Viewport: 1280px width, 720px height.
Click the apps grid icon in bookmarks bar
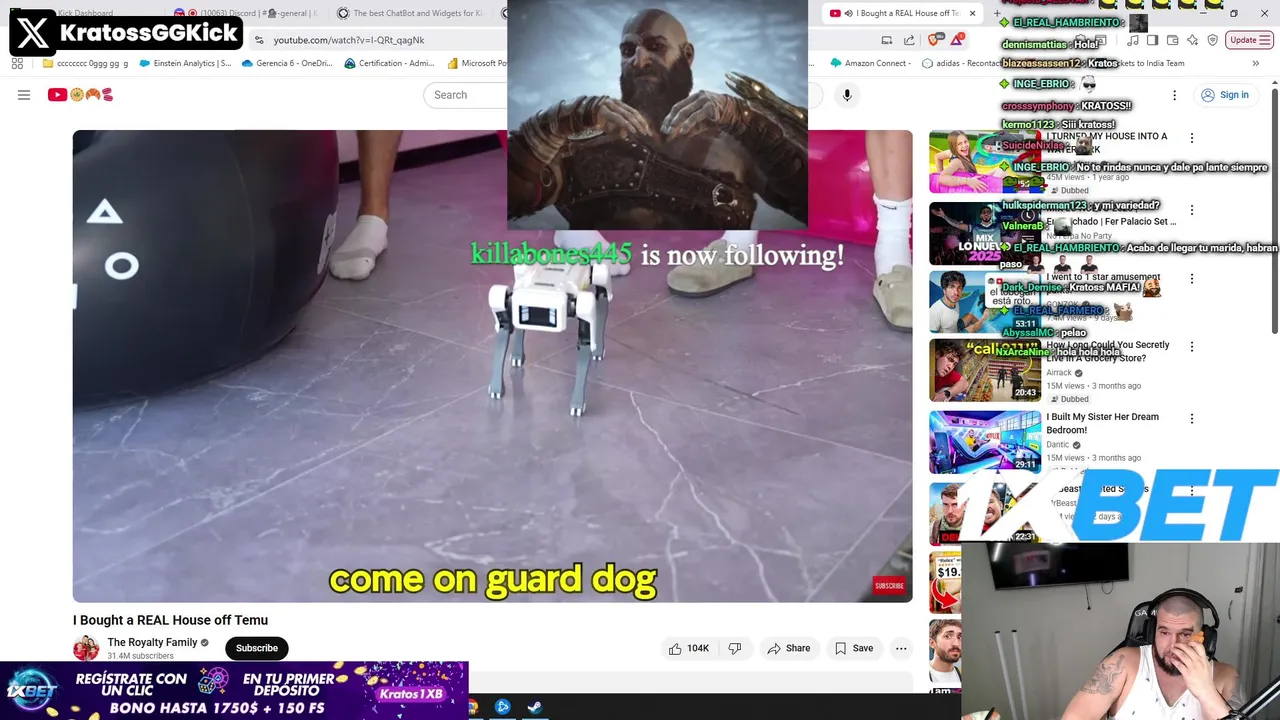pos(17,63)
